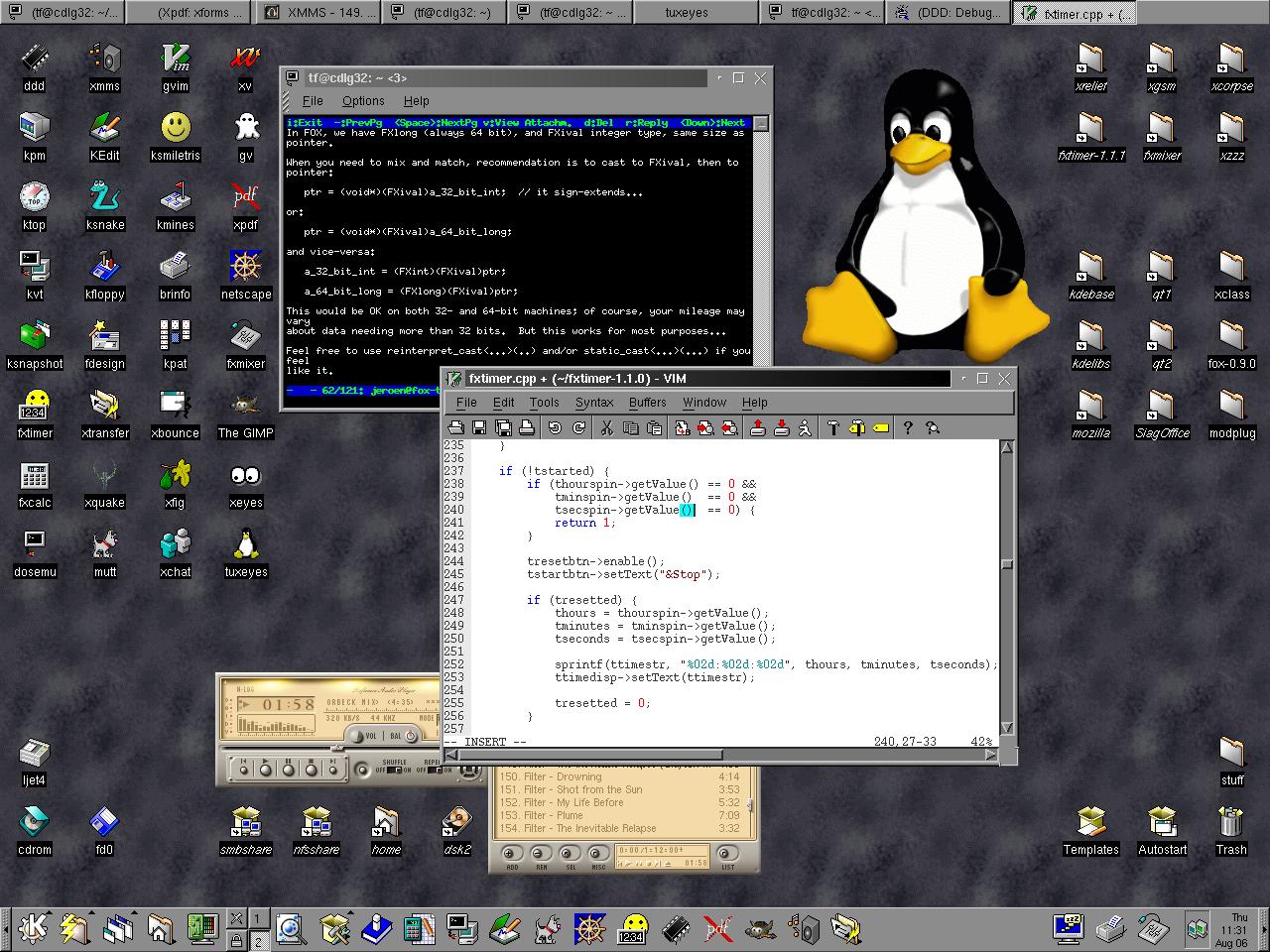Switch to virtual desktop 2 in panel
This screenshot has width=1270, height=952.
pos(259,940)
